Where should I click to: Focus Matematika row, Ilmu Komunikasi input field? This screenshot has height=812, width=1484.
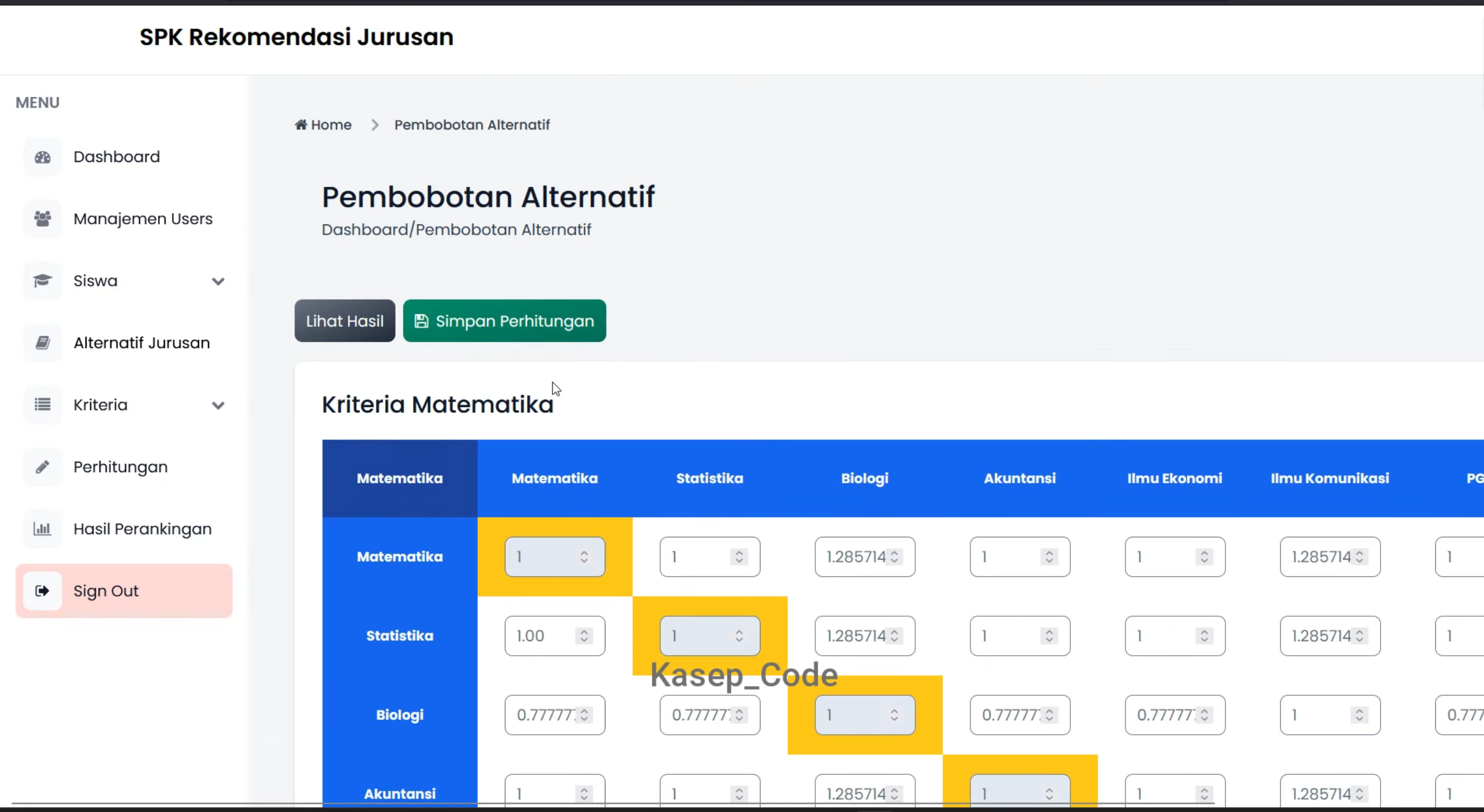click(x=1330, y=557)
